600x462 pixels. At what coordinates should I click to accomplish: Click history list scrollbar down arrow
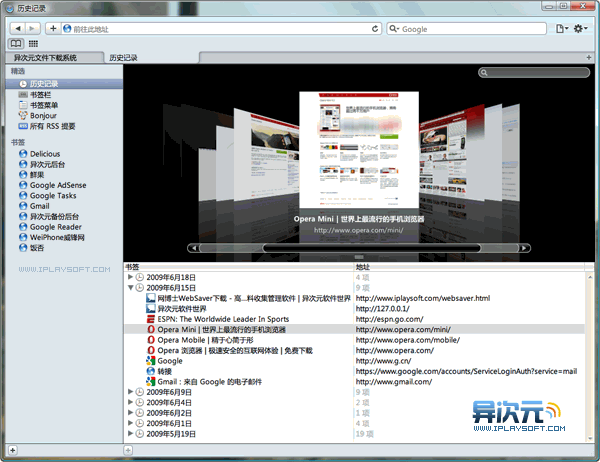590,439
